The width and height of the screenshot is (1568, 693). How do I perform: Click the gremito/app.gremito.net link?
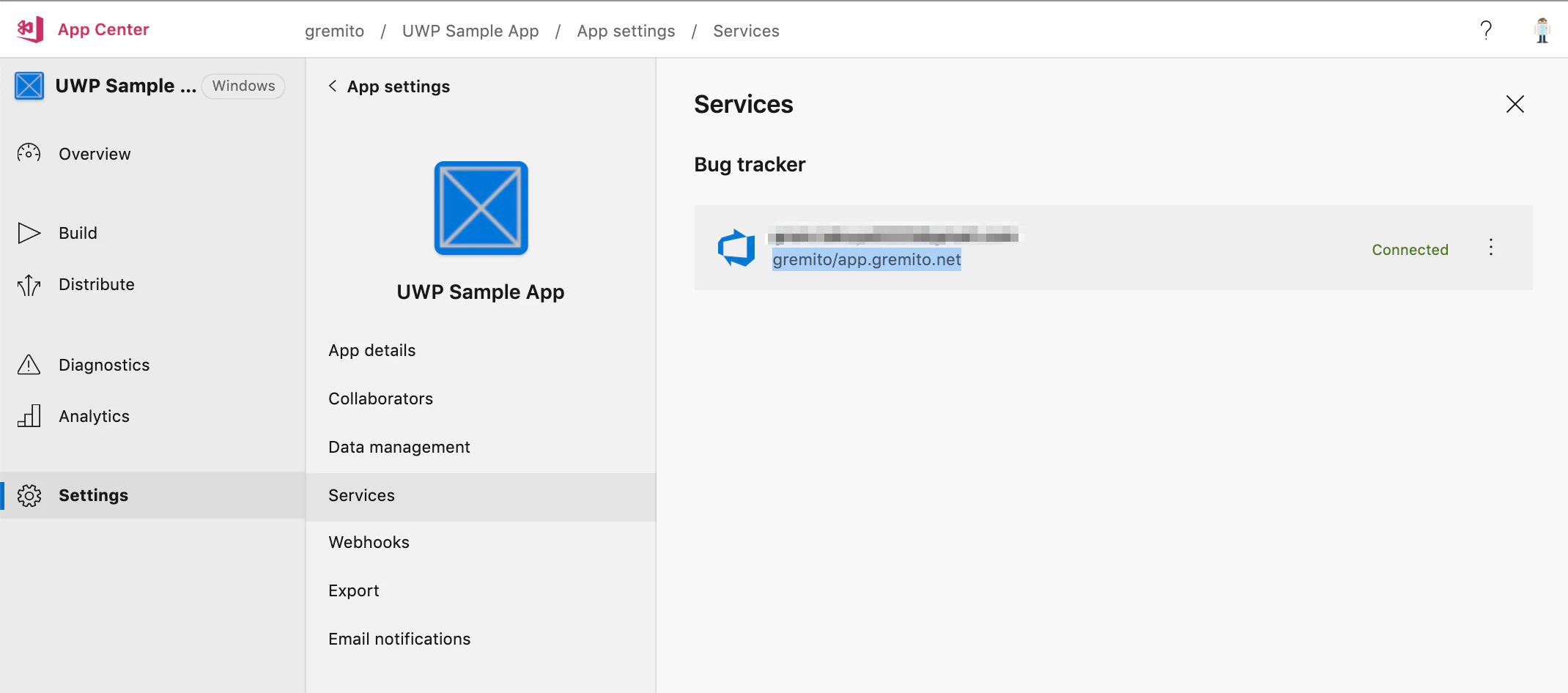tap(867, 259)
